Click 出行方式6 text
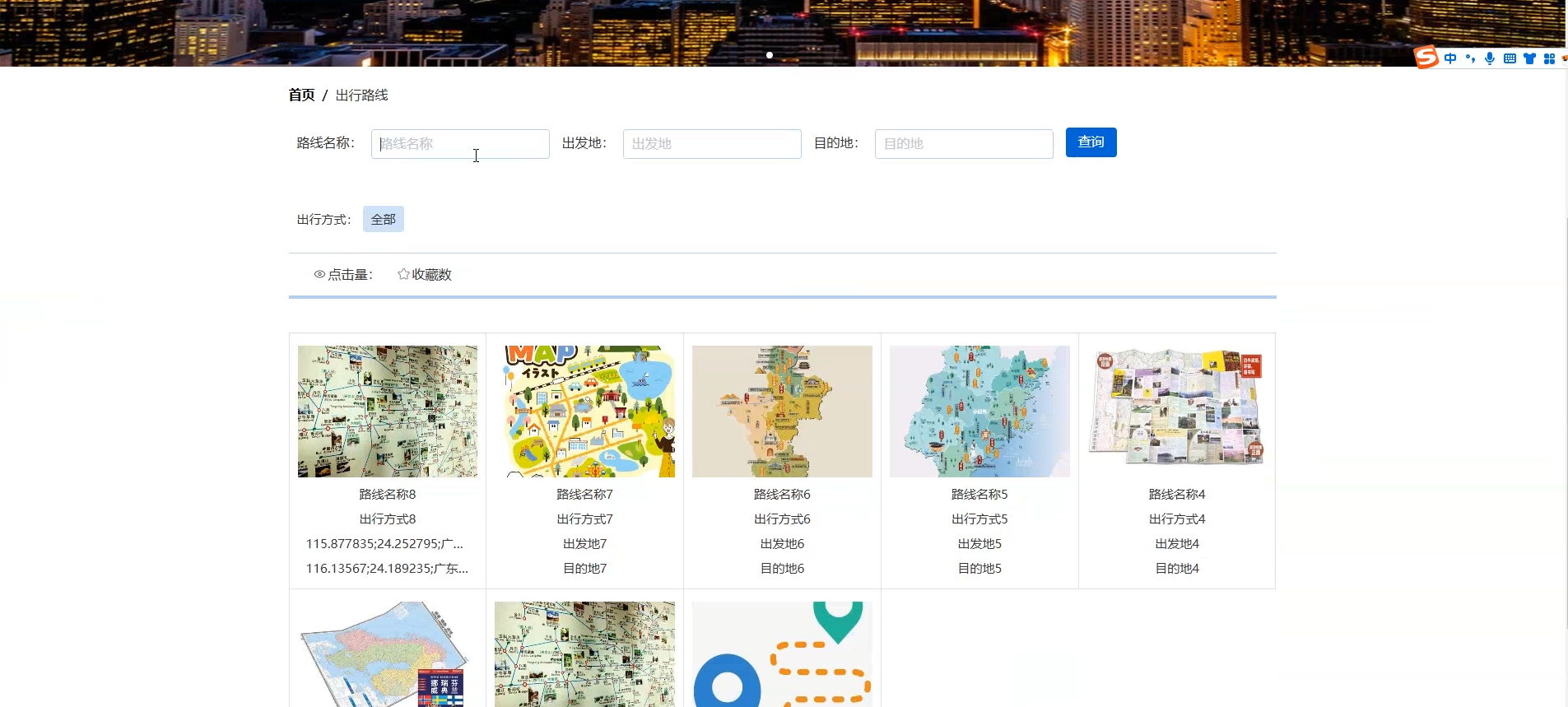Viewport: 1568px width, 707px height. pyautogui.click(x=782, y=519)
